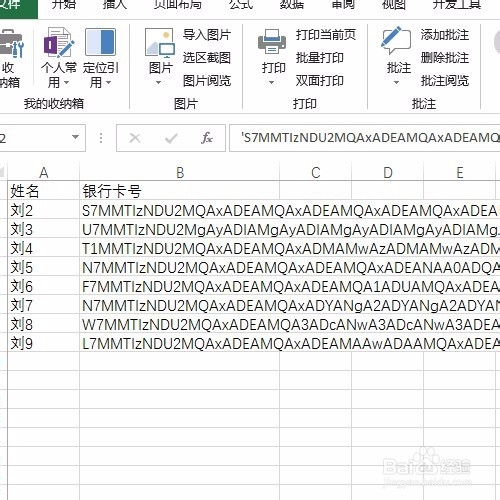Open the 收纳箱 toolbox icon

[12, 43]
